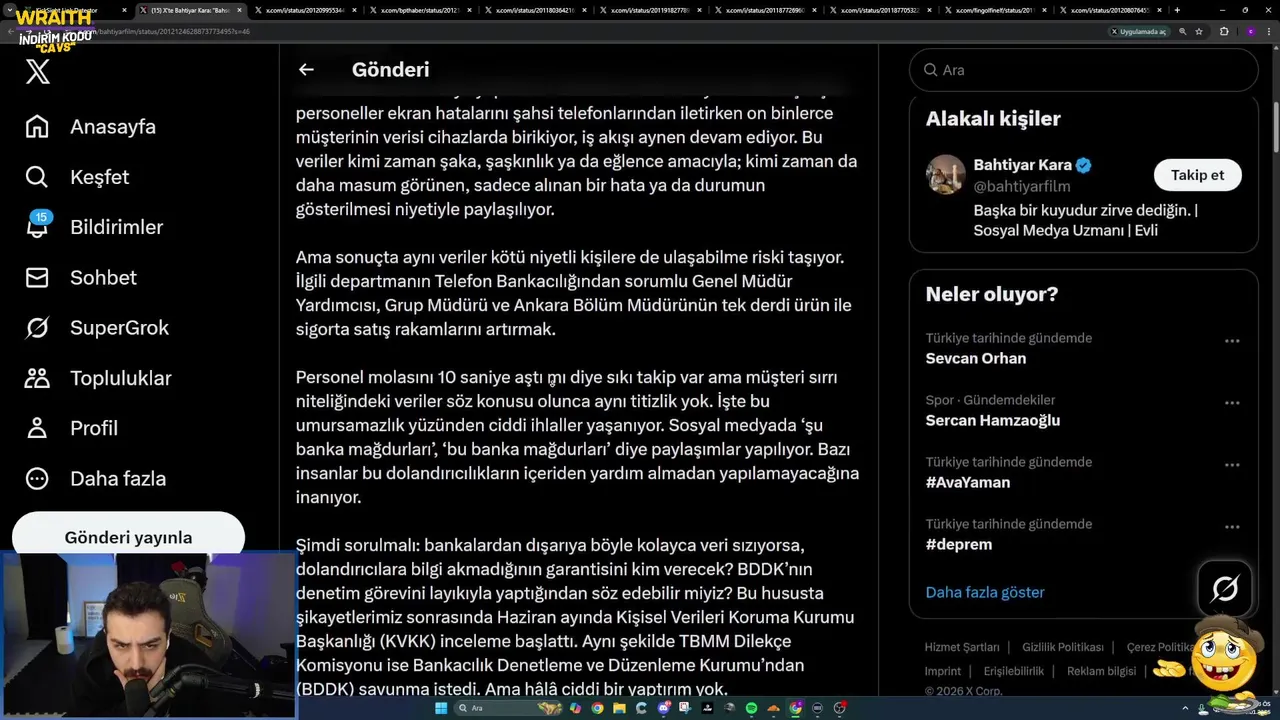Open Imprint footer link
The width and height of the screenshot is (1280, 720).
(943, 671)
